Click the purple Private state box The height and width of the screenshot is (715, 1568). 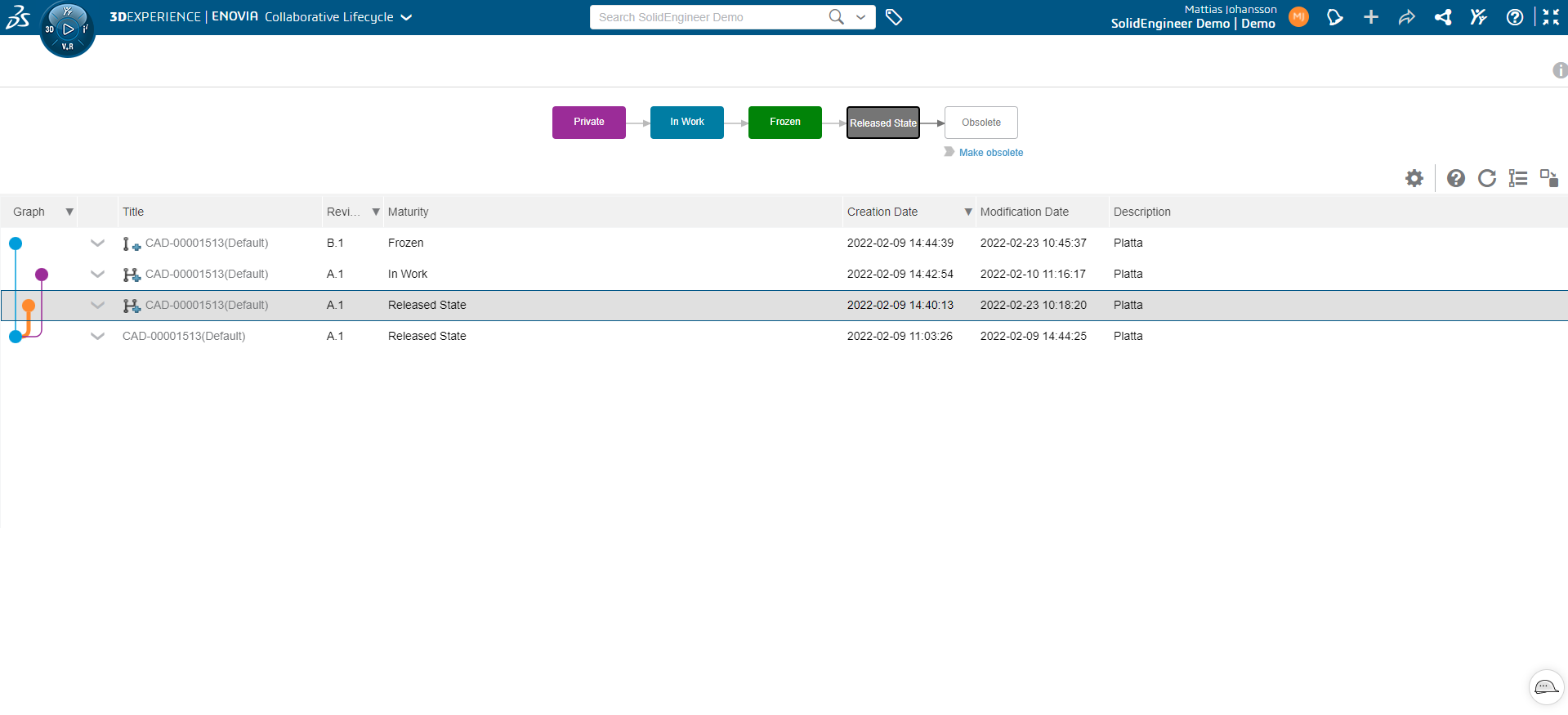[588, 123]
